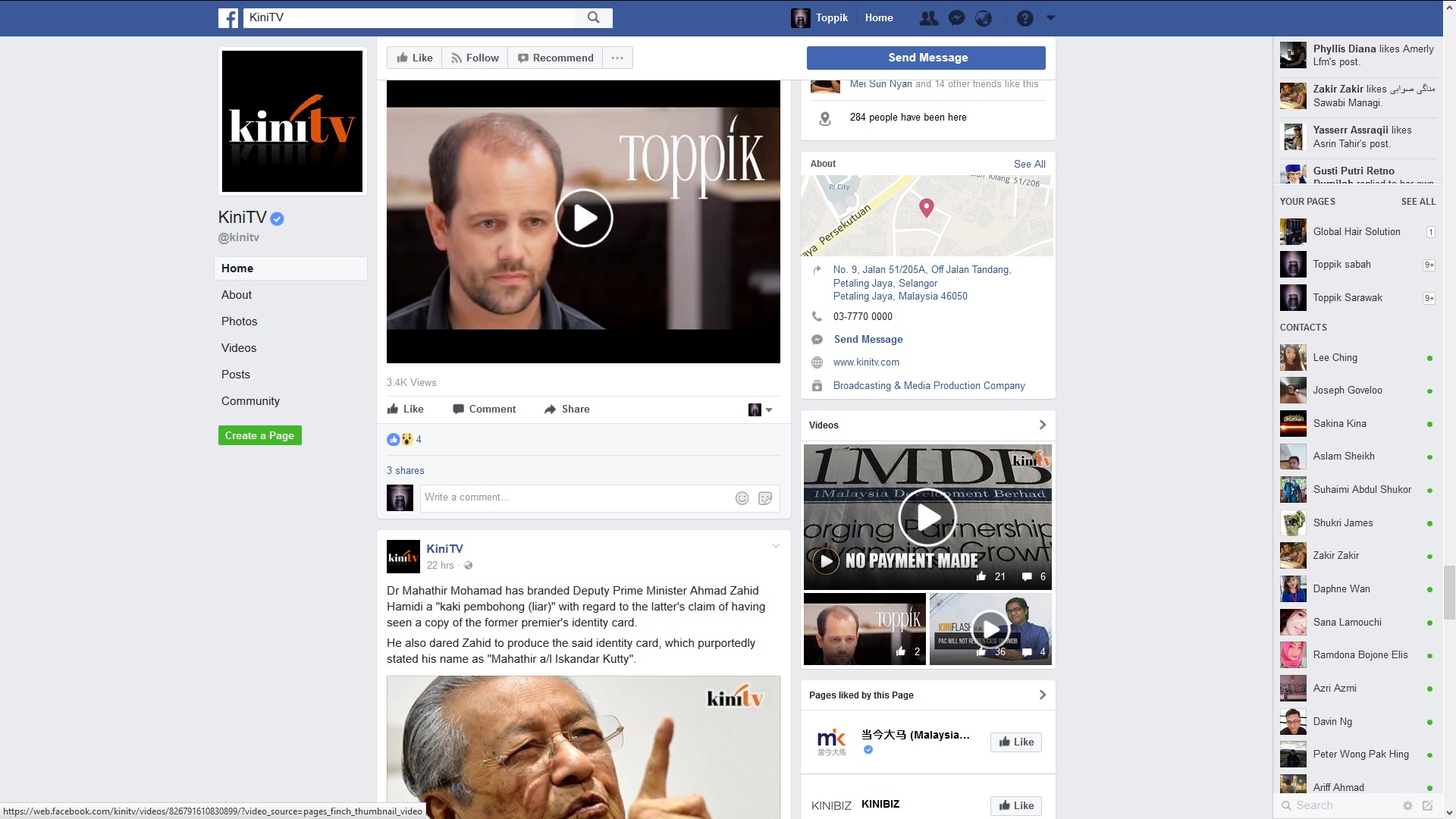
Task: Open Quick Help question mark icon
Action: point(1025,18)
